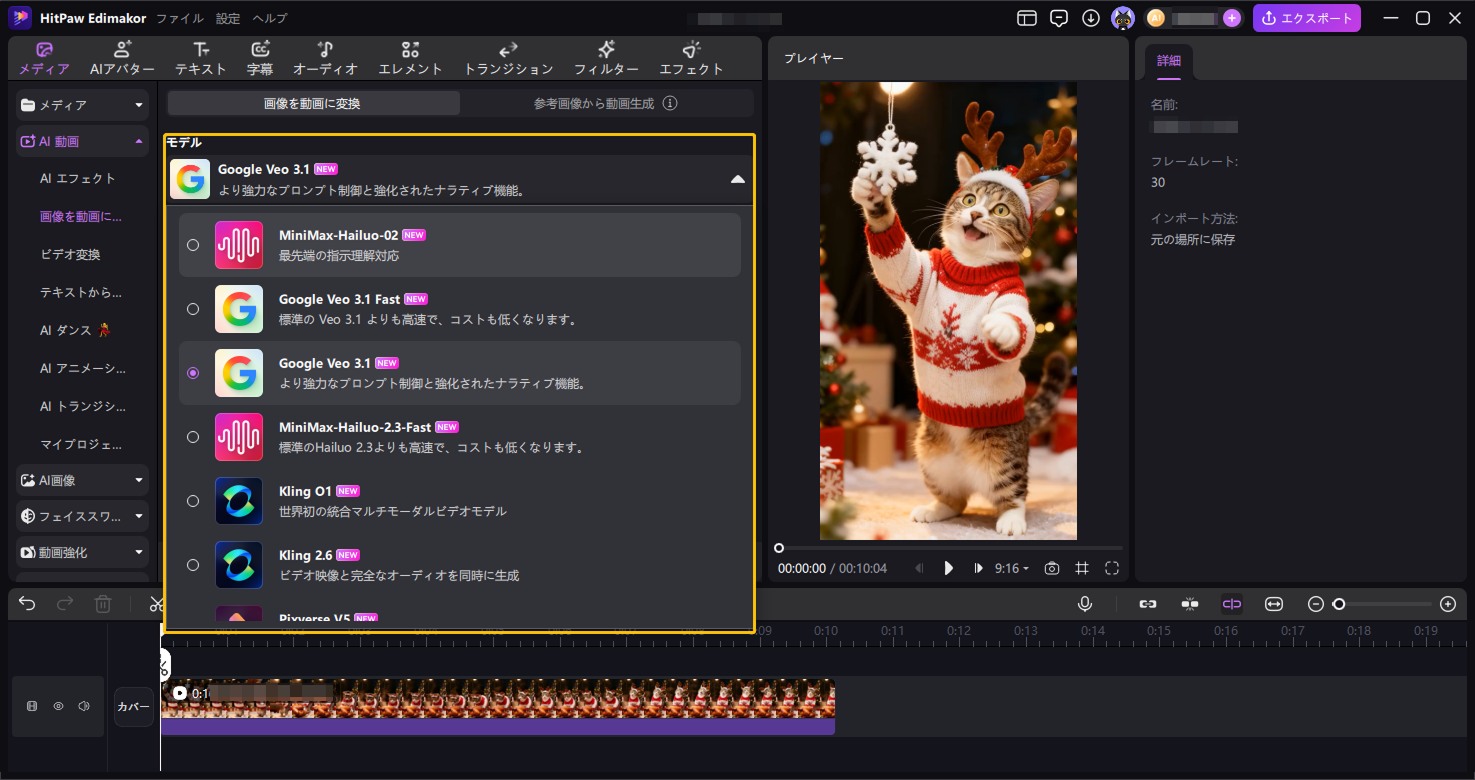Hide the track using the eye icon
Viewport: 1475px width, 780px height.
click(57, 705)
